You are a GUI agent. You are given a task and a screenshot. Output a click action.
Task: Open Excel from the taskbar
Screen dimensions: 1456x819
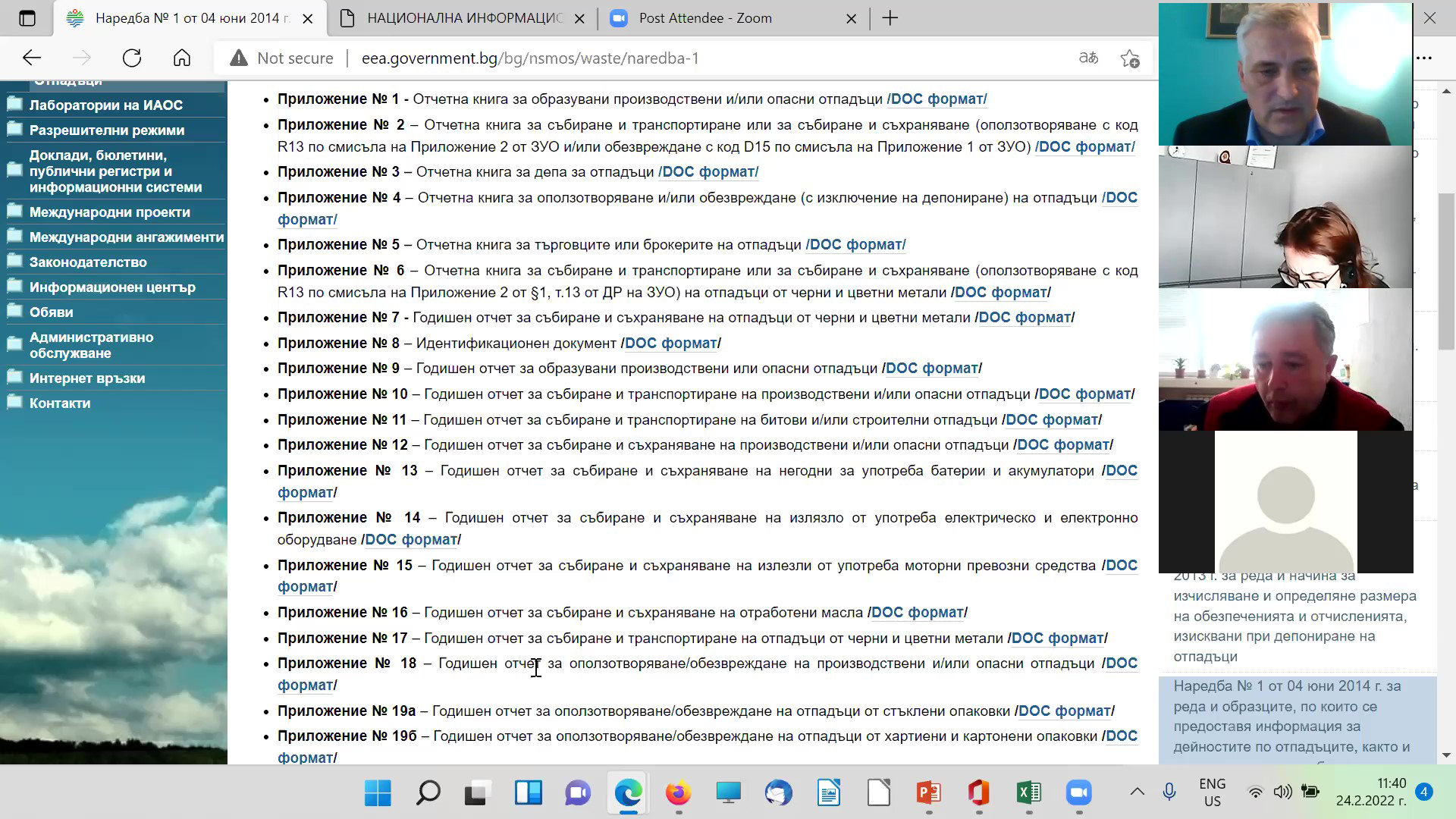coord(1028,793)
